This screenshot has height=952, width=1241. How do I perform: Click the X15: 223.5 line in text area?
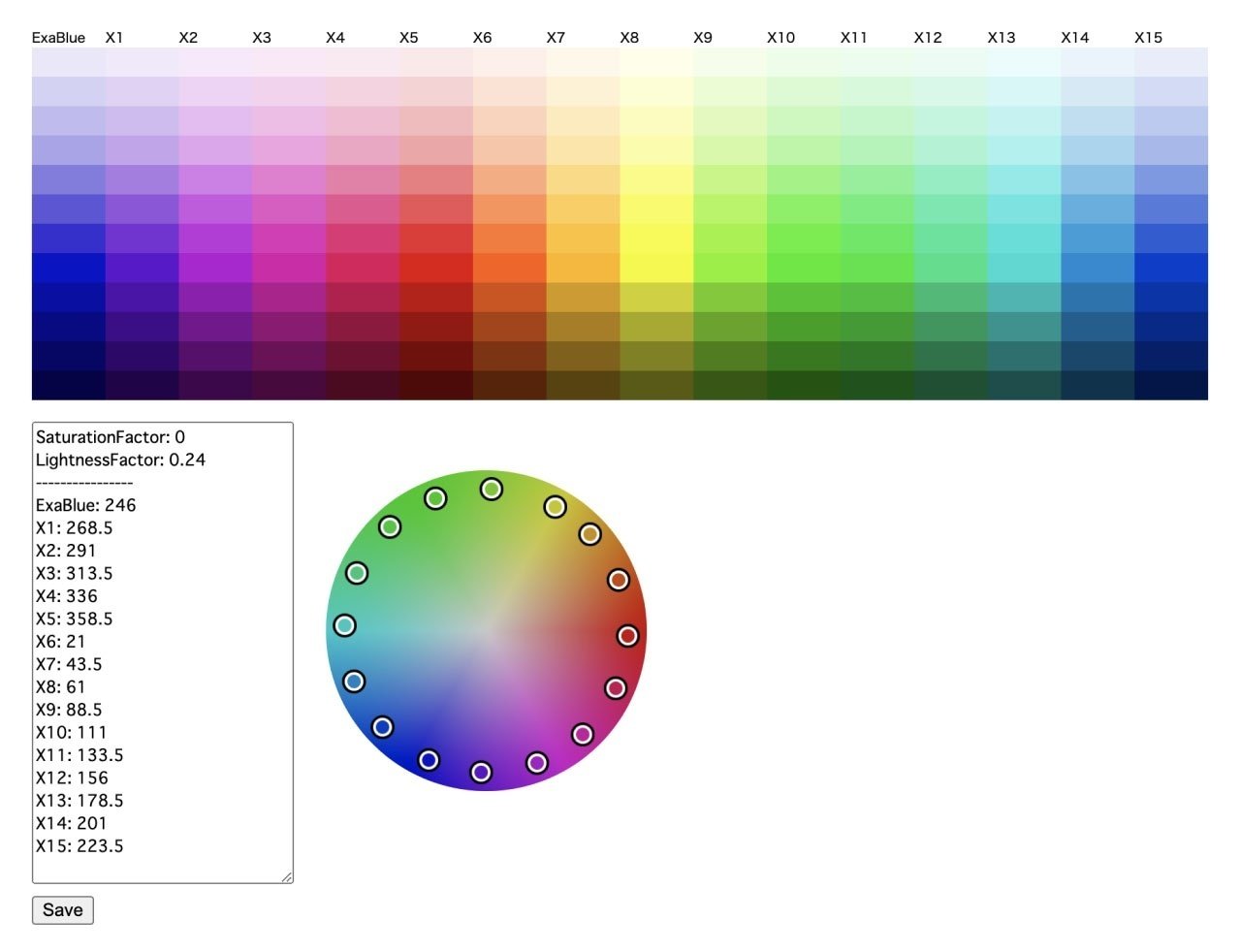pos(80,845)
